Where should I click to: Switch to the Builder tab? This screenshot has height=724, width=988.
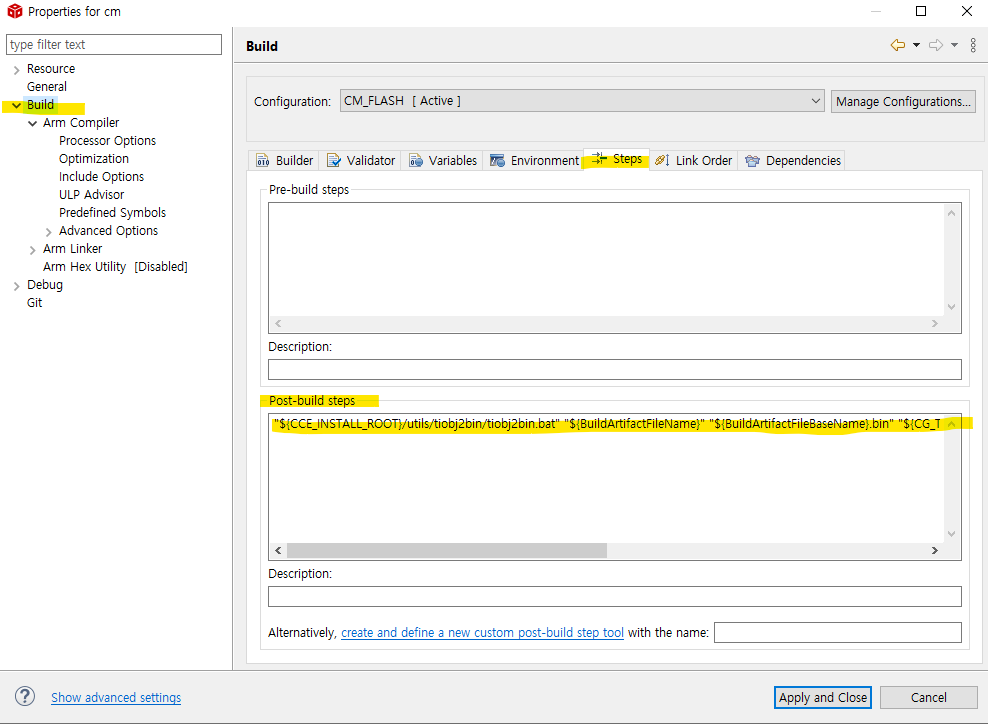click(284, 161)
